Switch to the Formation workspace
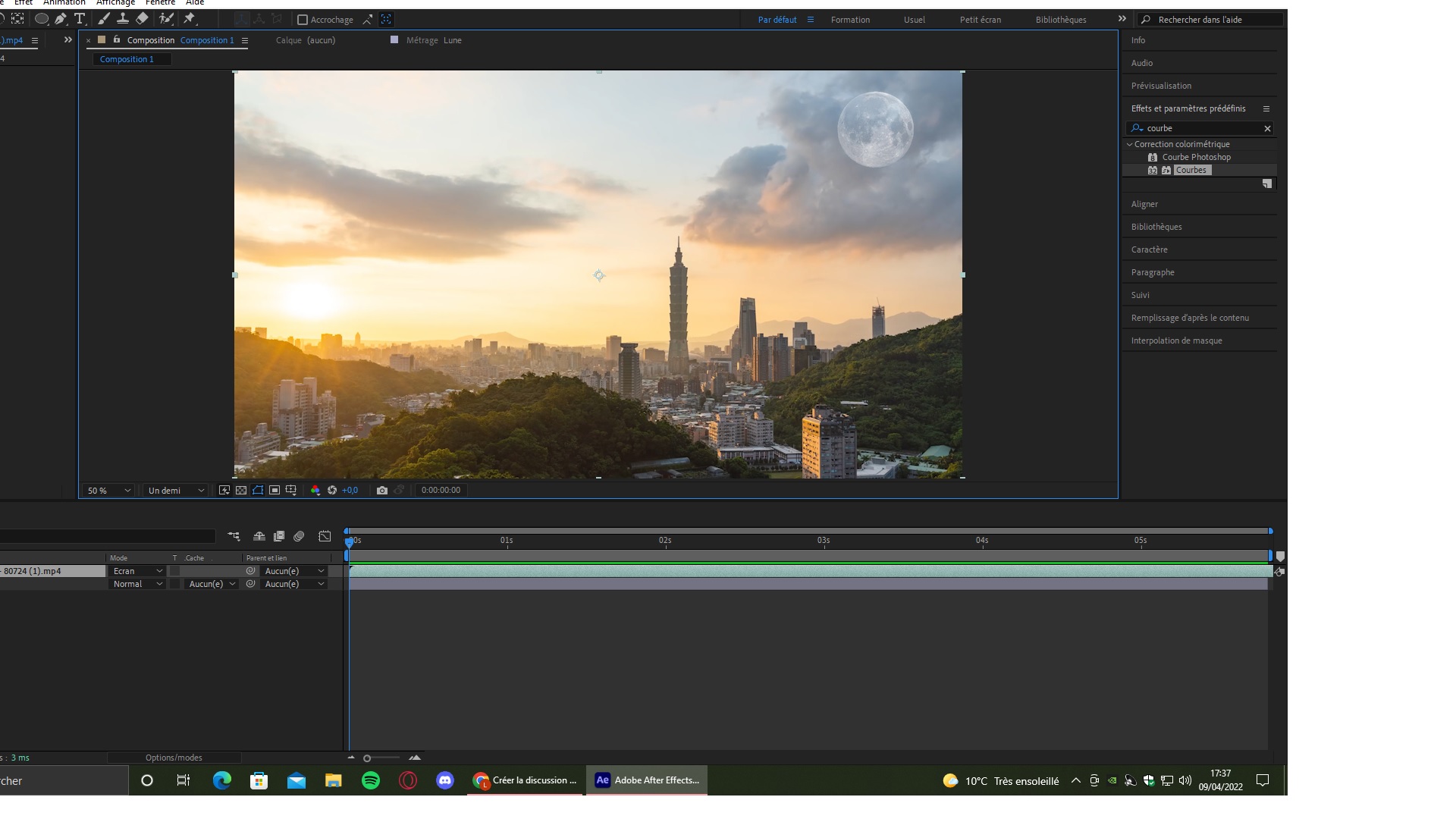1456x819 pixels. pyautogui.click(x=850, y=20)
